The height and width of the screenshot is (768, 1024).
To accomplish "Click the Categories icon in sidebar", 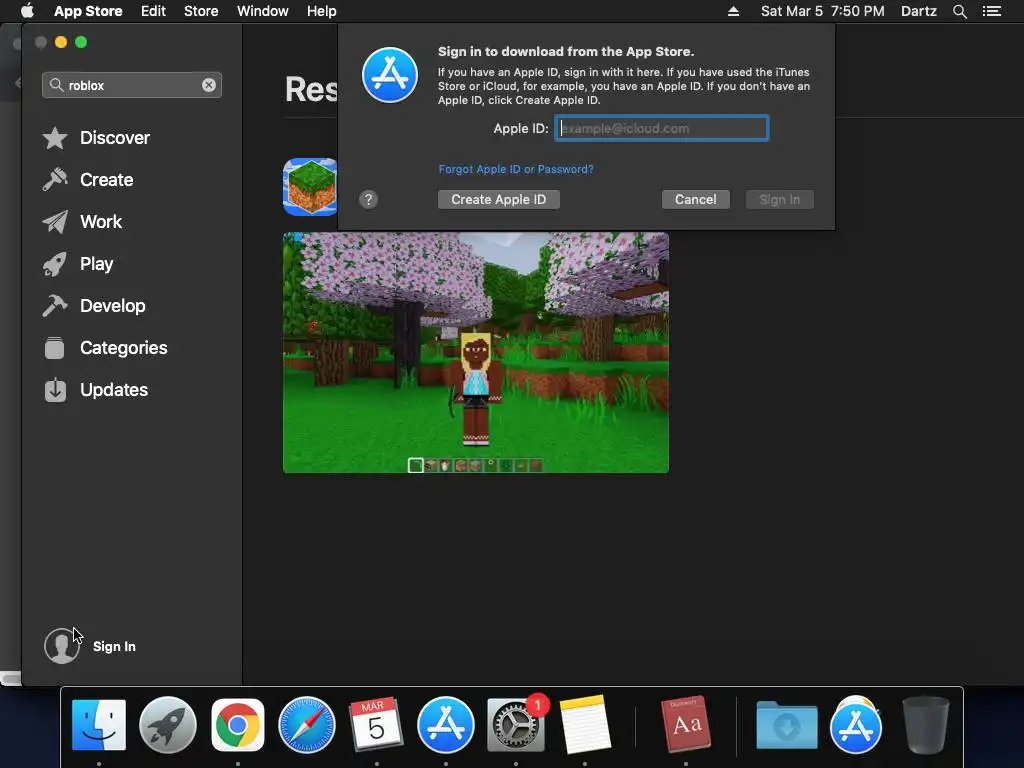I will pyautogui.click(x=55, y=347).
